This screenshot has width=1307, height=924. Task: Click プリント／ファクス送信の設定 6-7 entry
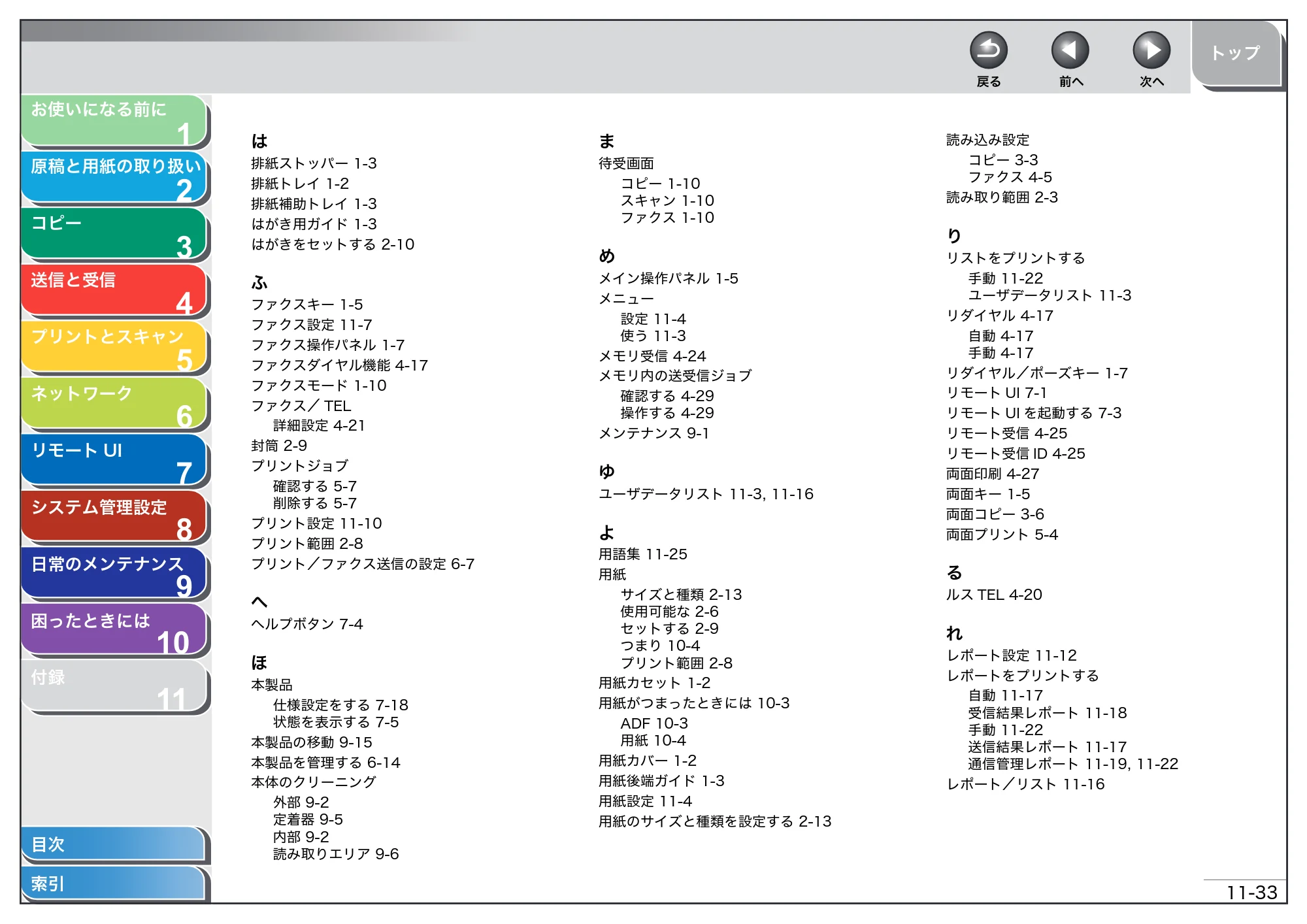click(x=363, y=564)
